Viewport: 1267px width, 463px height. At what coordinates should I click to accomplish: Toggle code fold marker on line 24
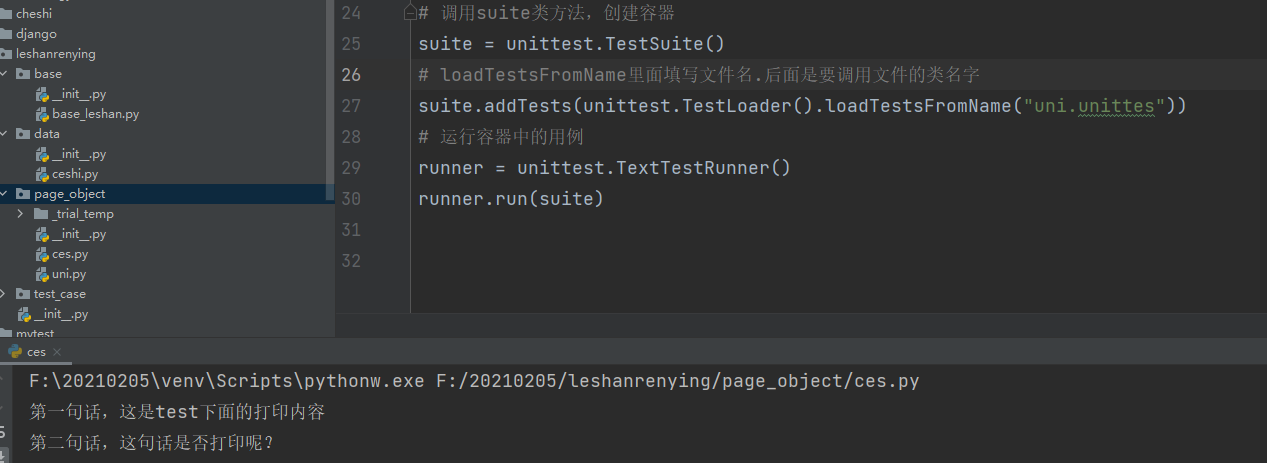tap(409, 13)
